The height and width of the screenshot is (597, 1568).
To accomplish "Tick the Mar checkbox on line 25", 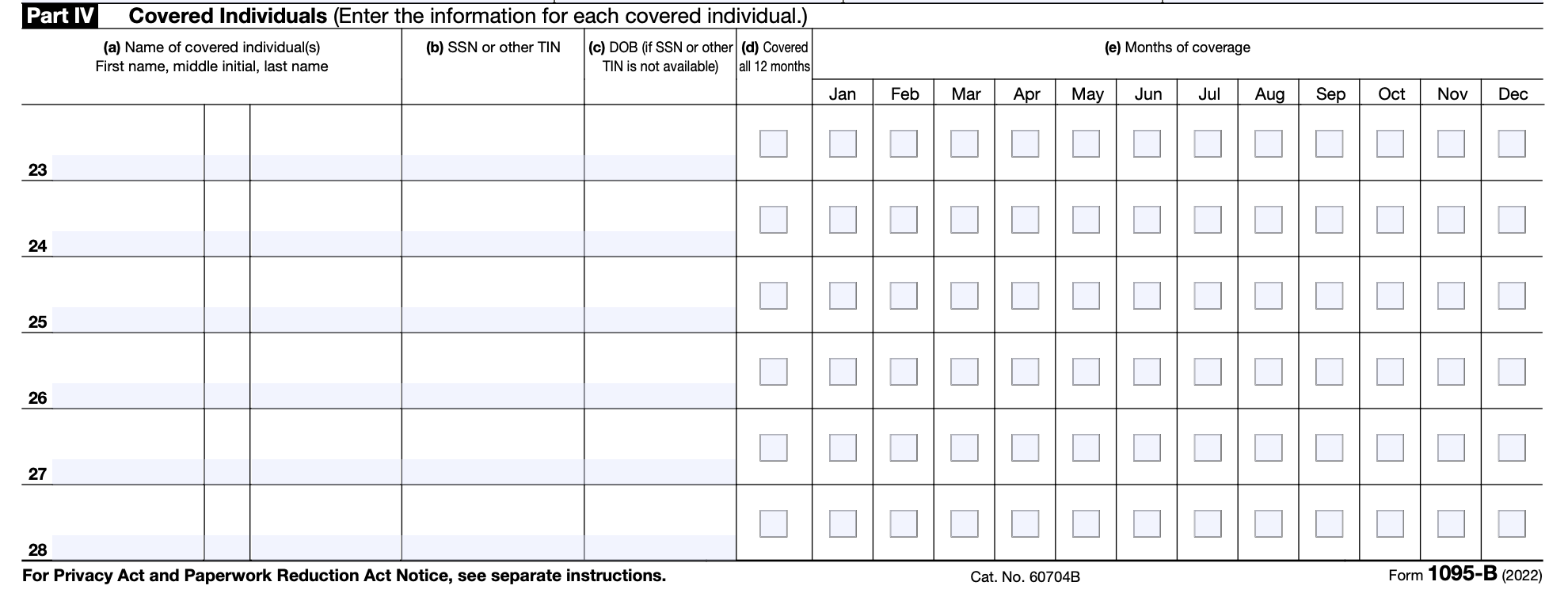I will coord(964,295).
